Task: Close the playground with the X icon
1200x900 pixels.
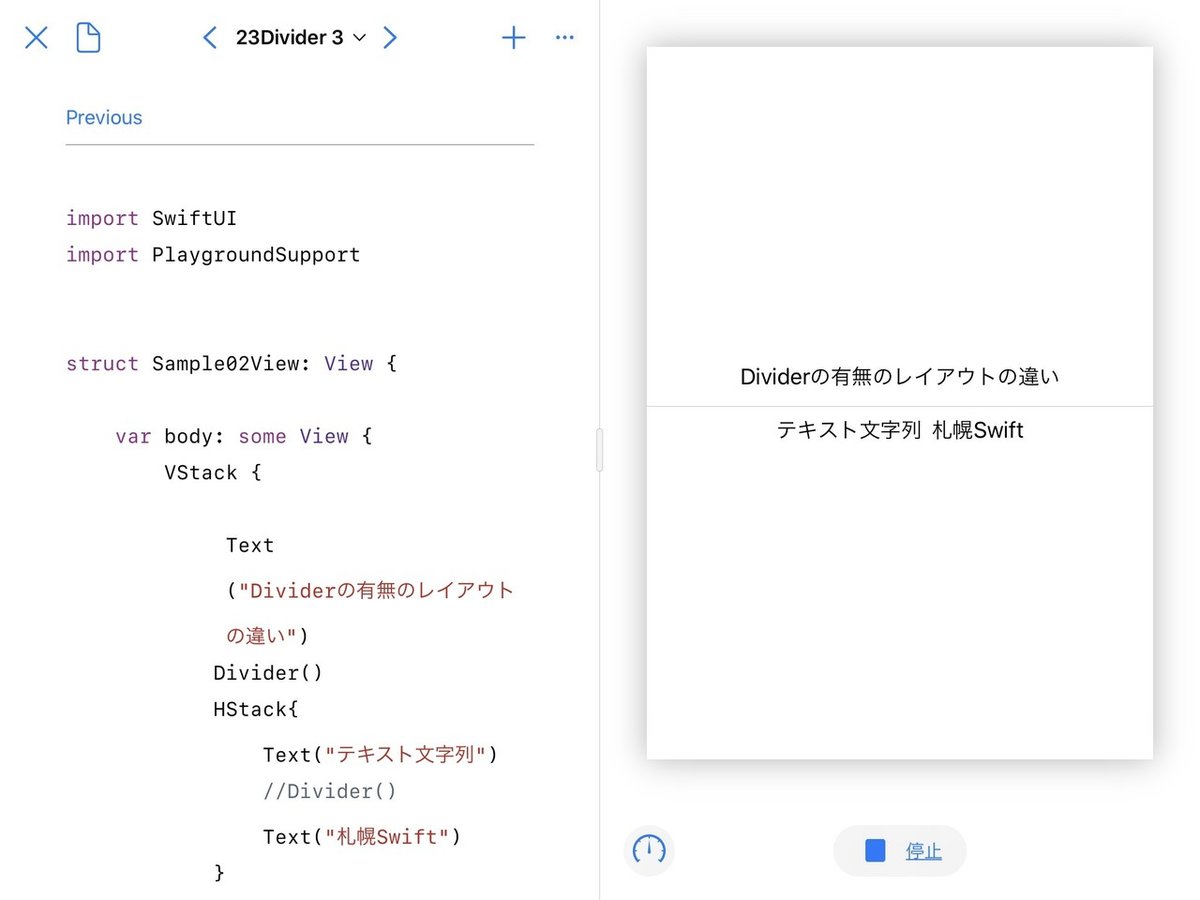Action: point(36,38)
